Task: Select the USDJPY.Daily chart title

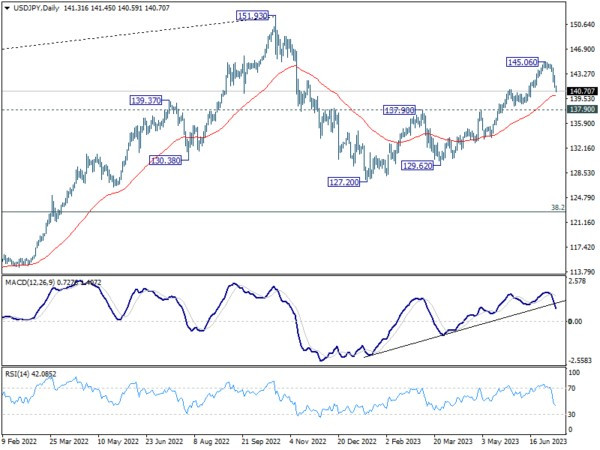Action: tap(36, 8)
